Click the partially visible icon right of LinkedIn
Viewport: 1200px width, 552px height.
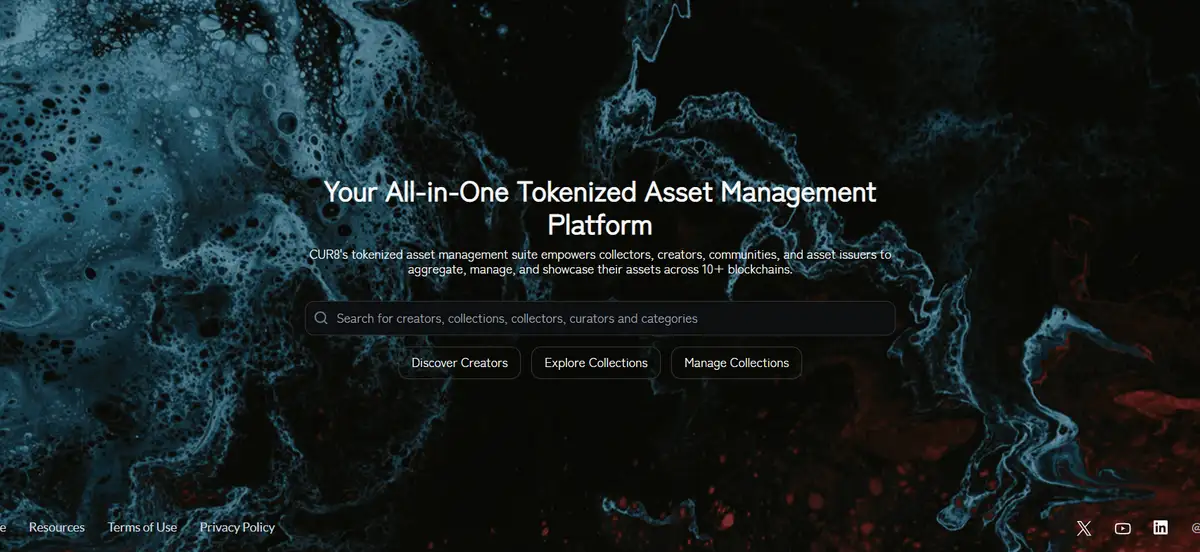click(x=1195, y=528)
